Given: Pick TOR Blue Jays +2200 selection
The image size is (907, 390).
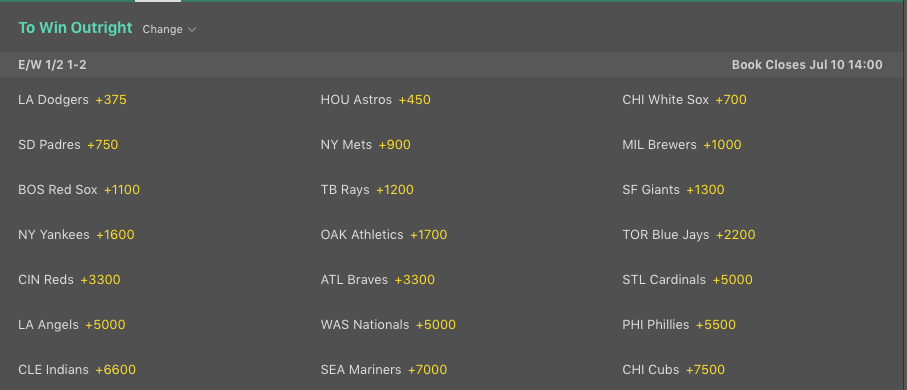Looking at the screenshot, I should [x=689, y=234].
